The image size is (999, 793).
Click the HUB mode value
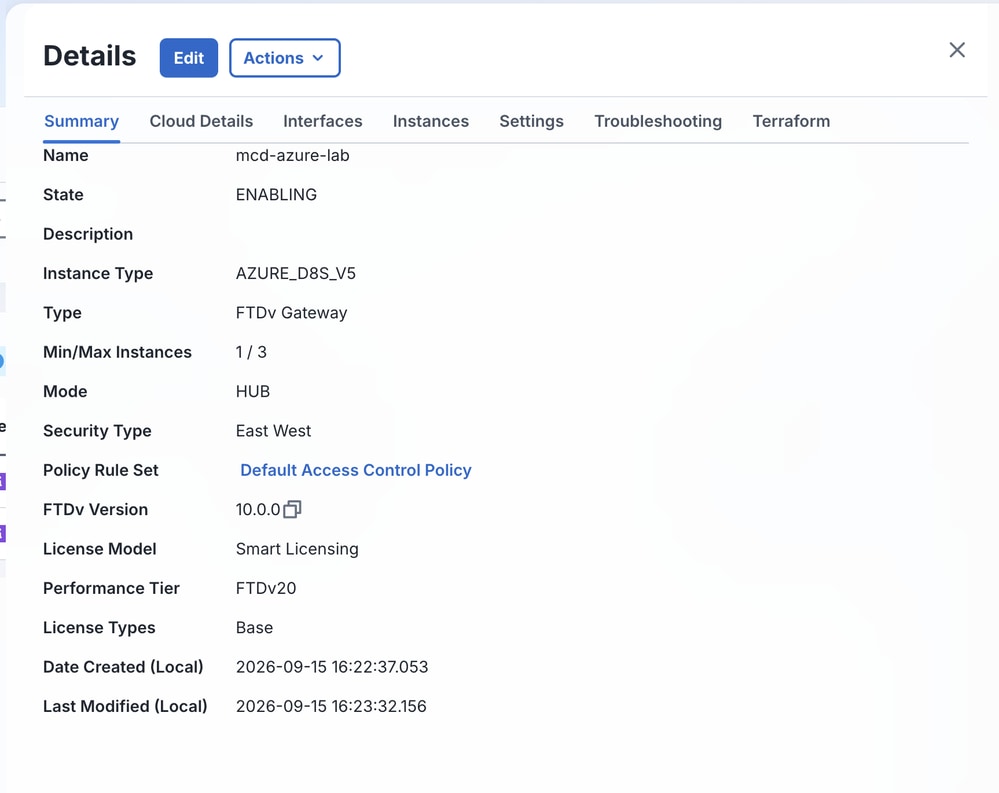click(253, 392)
